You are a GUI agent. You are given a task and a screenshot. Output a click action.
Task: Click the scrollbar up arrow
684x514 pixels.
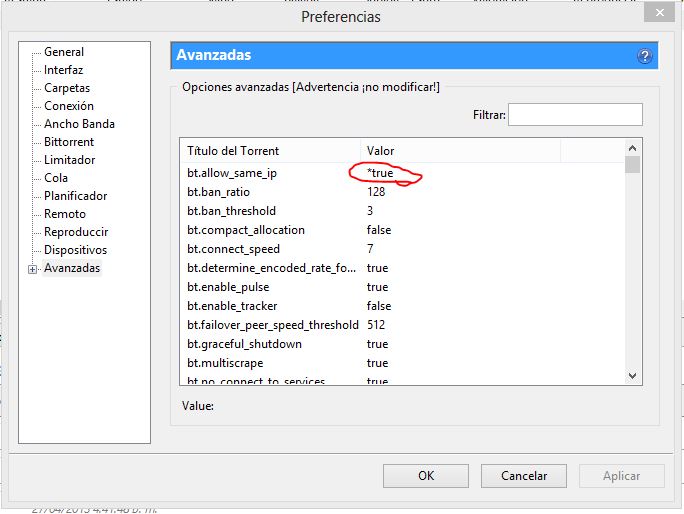[x=633, y=148]
